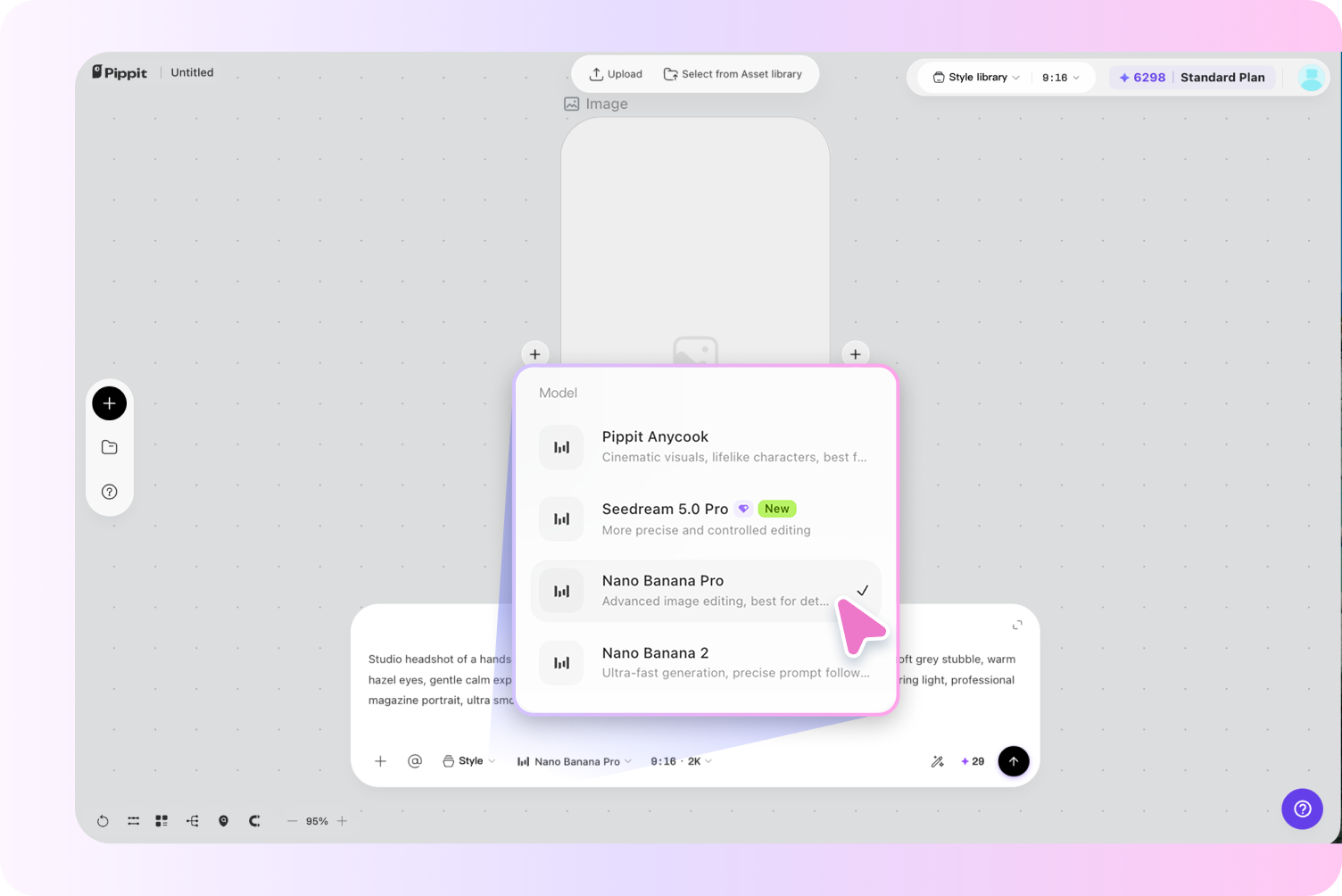The width and height of the screenshot is (1342, 896).
Task: Open the 9:16 · 2K size dropdown
Action: coord(682,761)
